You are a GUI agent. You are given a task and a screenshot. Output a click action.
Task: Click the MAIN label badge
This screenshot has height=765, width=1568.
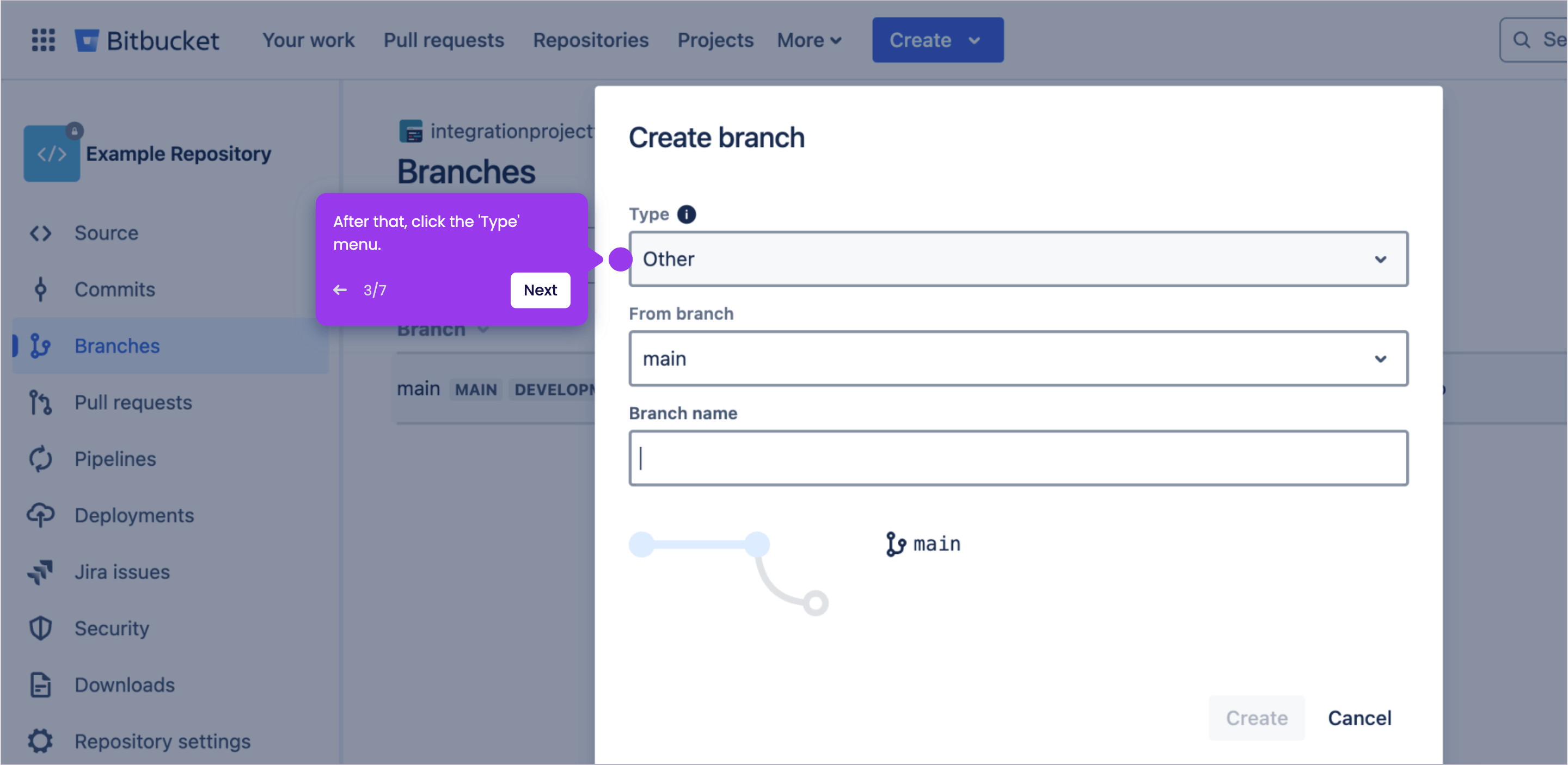(x=476, y=390)
